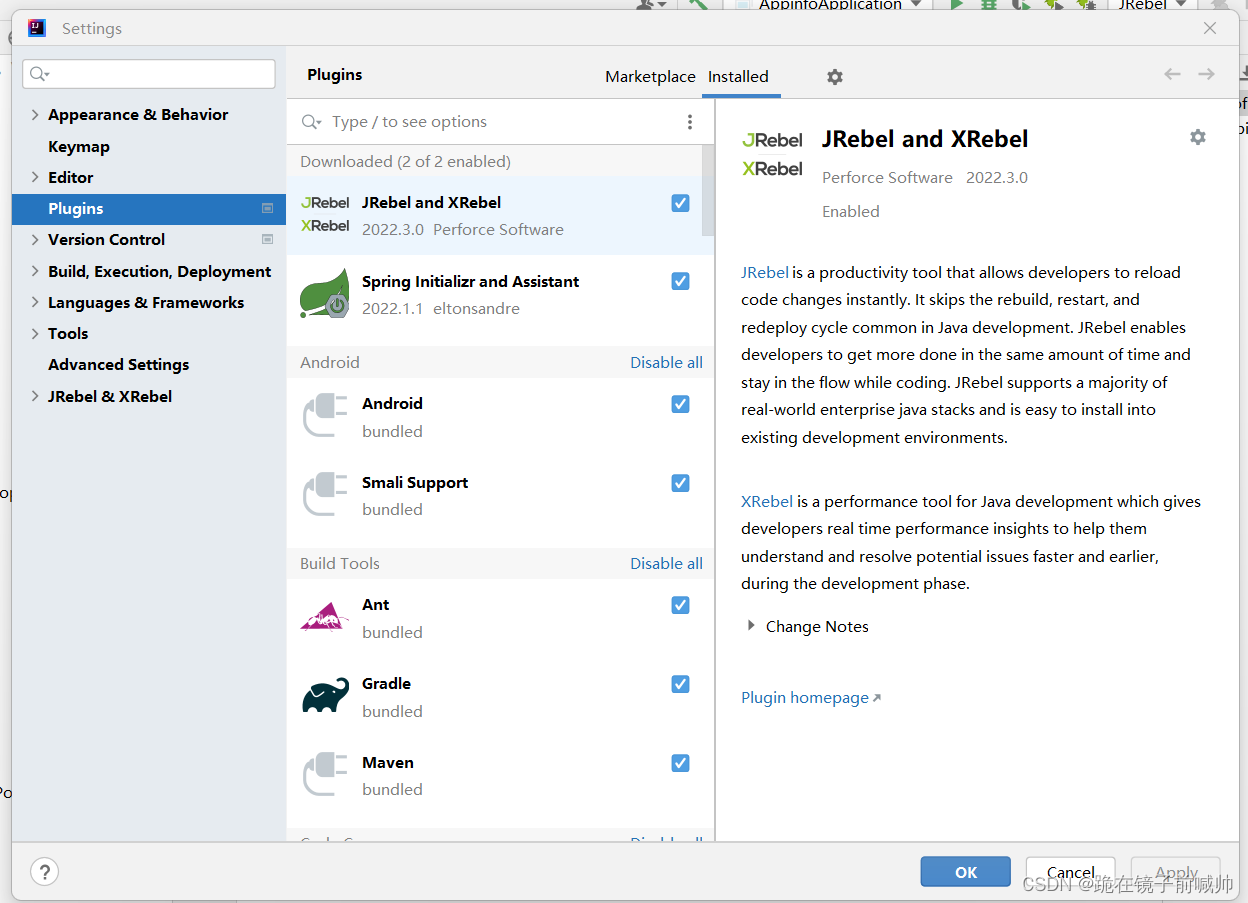Click the JRebel XRebel logo in plugin list
Image resolution: width=1248 pixels, height=903 pixels.
325,214
